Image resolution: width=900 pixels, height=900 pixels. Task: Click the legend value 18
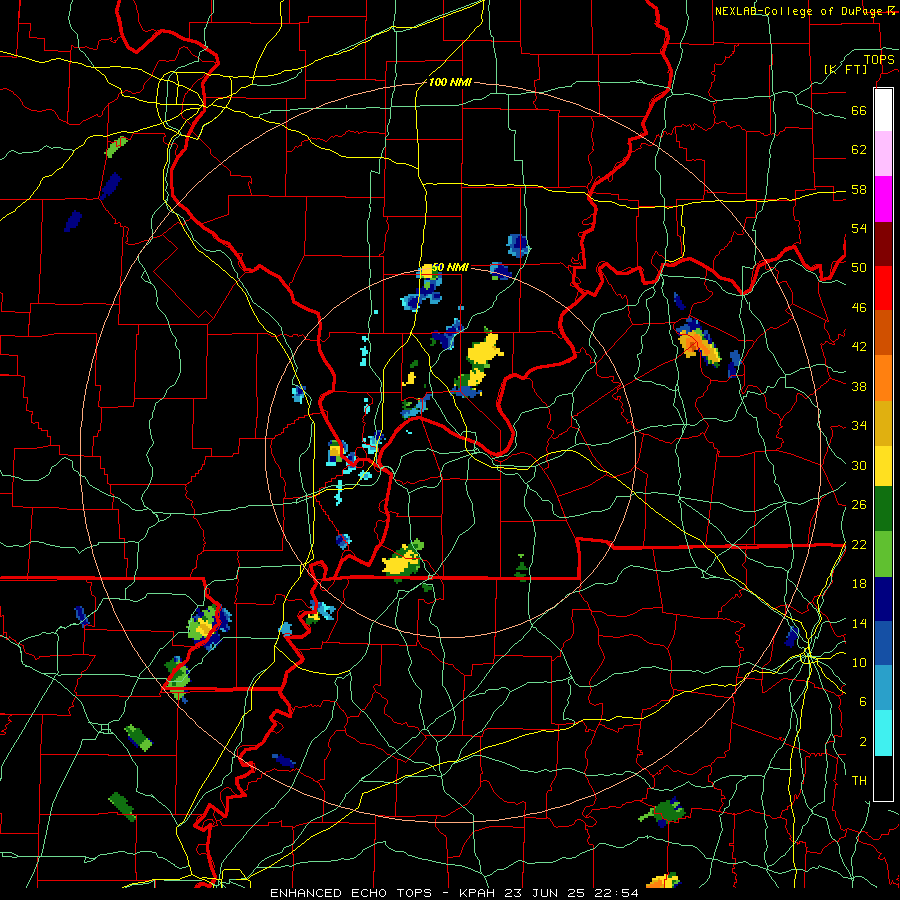[859, 584]
